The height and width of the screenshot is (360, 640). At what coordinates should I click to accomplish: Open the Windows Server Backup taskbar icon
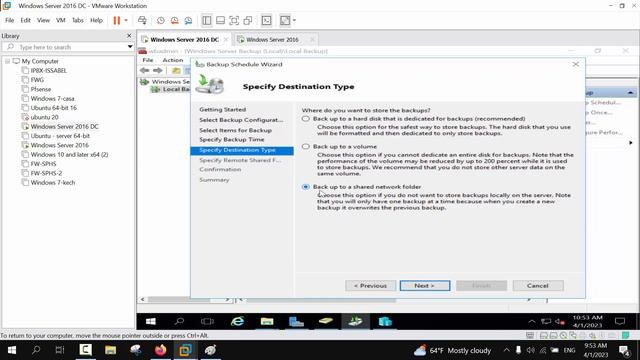(355, 322)
